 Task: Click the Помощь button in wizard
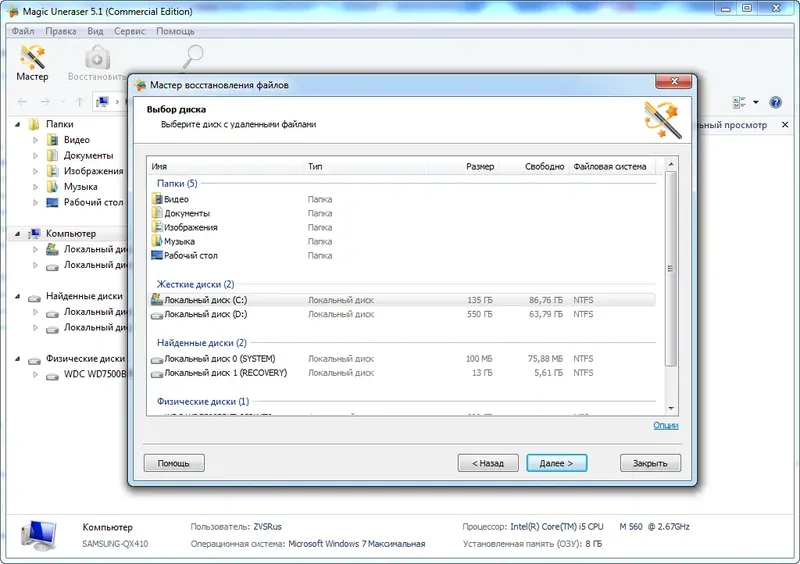coord(174,463)
